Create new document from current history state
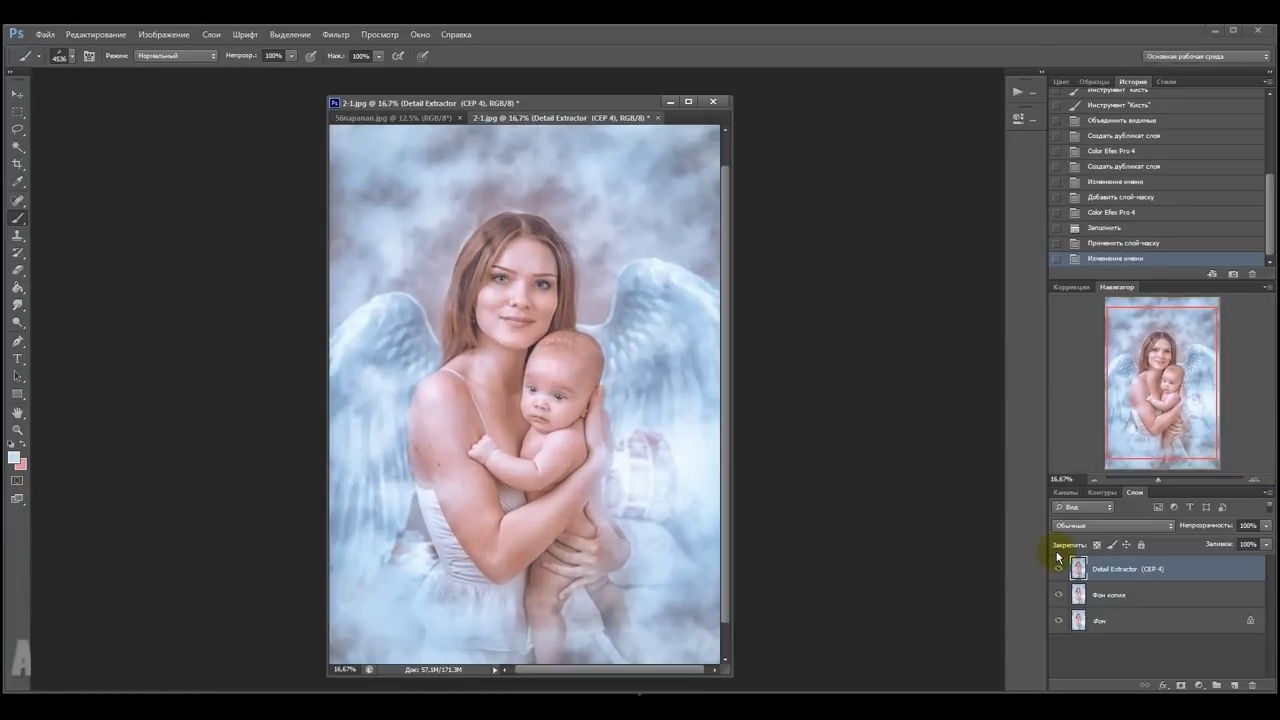Viewport: 1280px width, 720px height. tap(1212, 274)
